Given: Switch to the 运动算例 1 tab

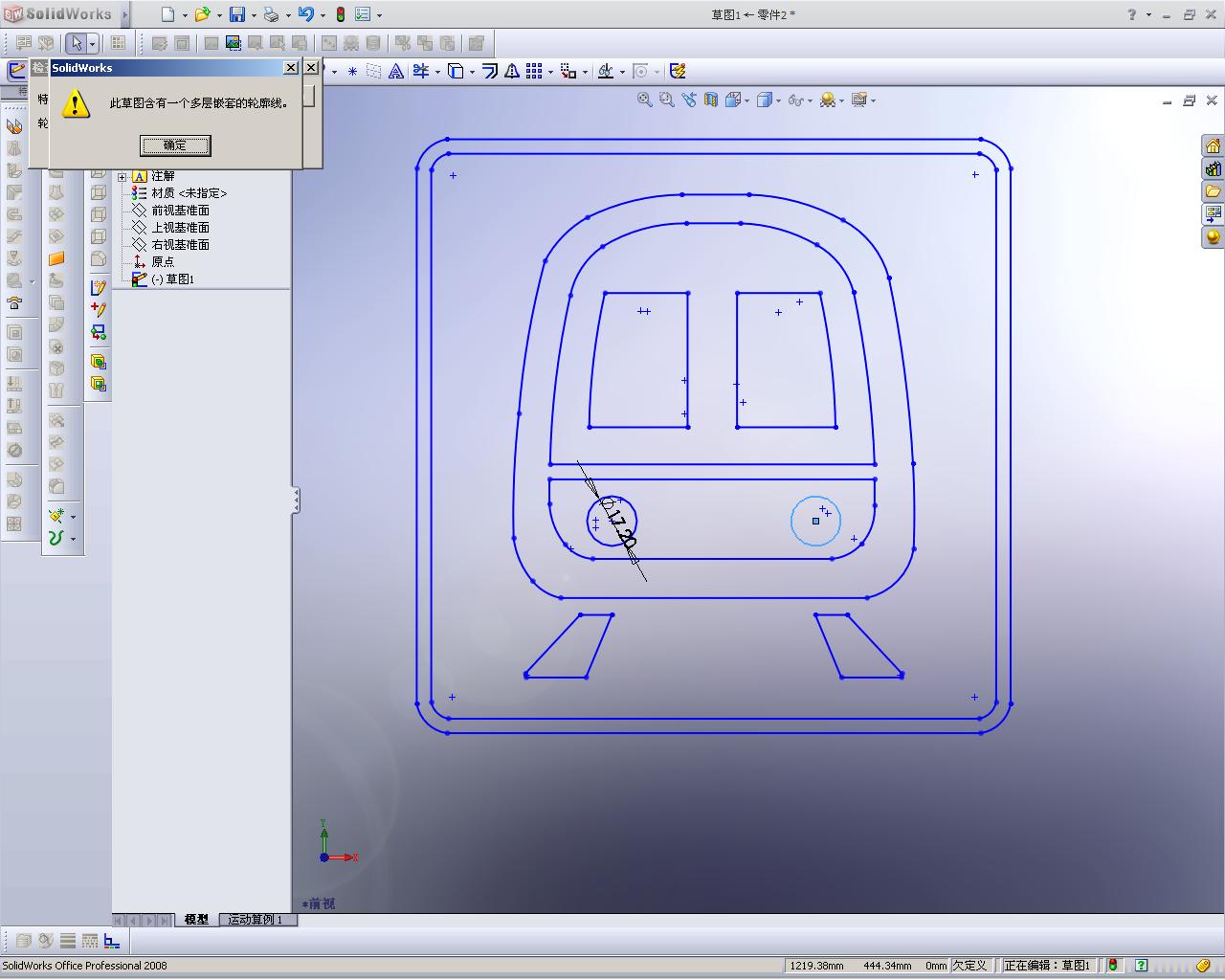Looking at the screenshot, I should [x=256, y=920].
